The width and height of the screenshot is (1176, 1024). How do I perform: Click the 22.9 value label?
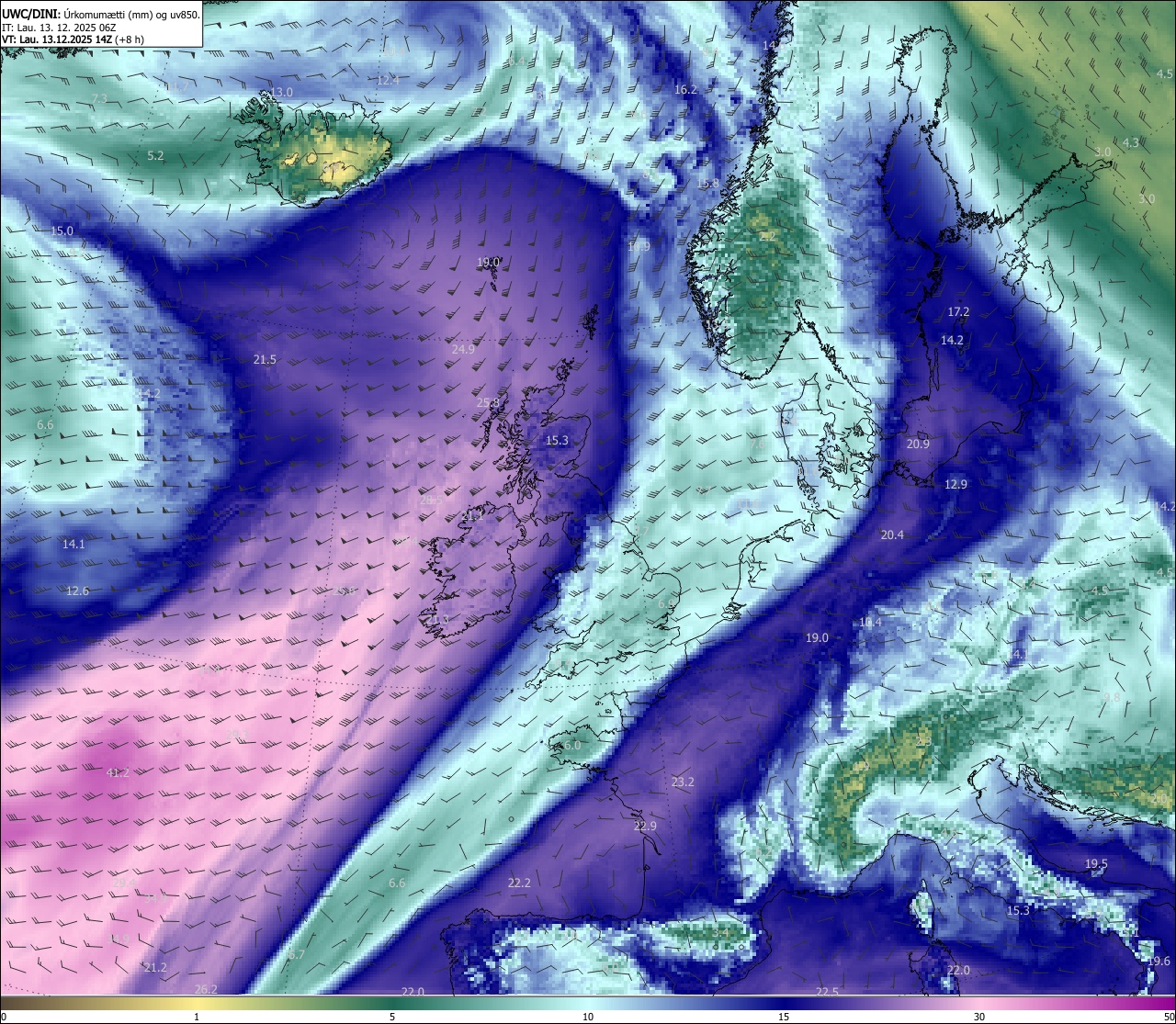645,827
